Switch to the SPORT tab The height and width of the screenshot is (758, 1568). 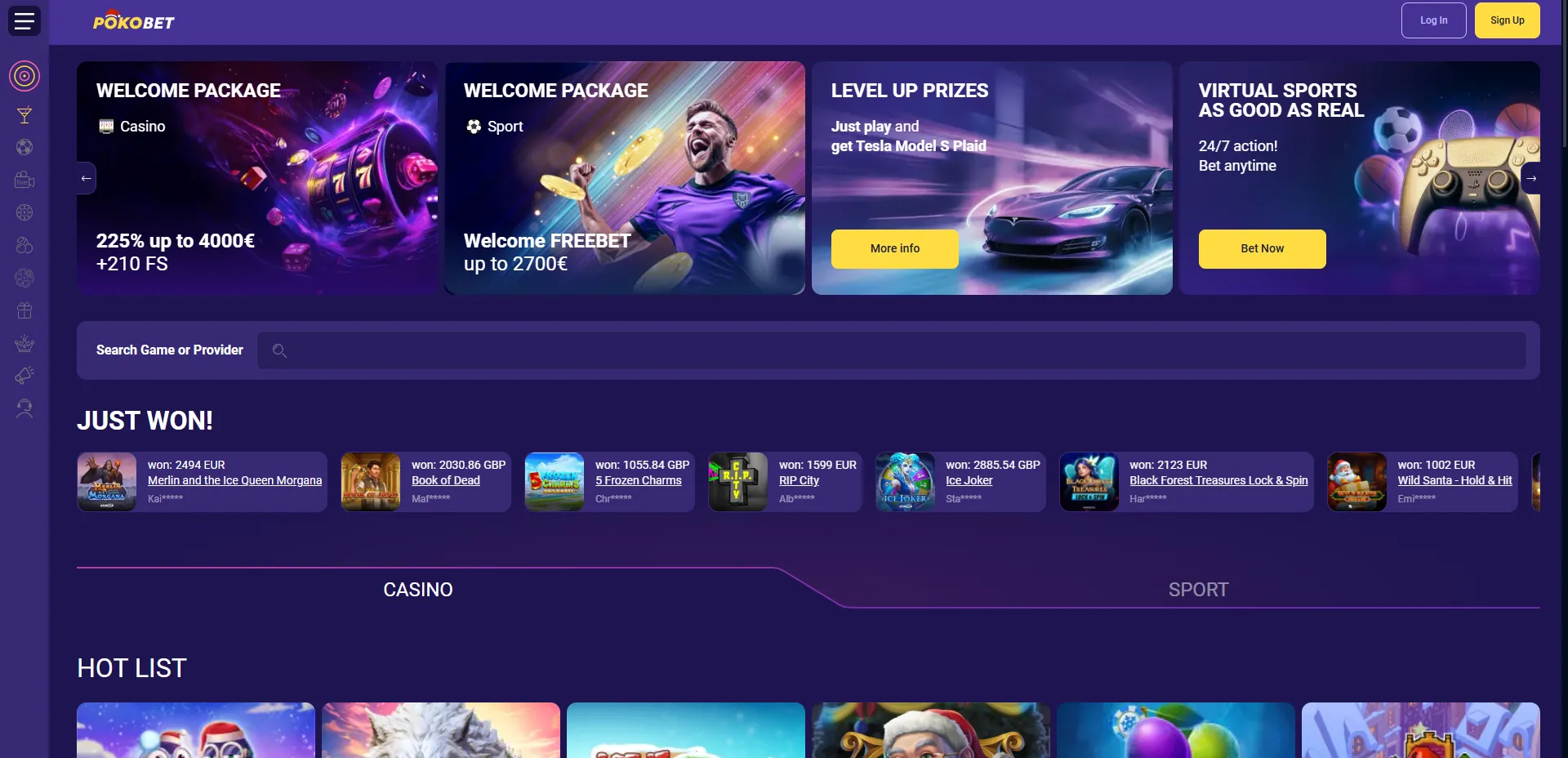(1198, 590)
